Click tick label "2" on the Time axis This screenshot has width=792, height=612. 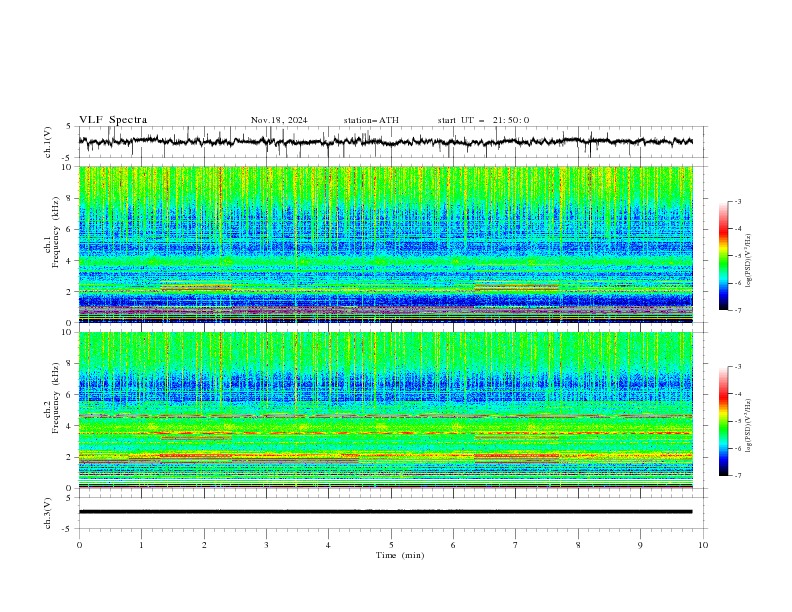pyautogui.click(x=204, y=545)
